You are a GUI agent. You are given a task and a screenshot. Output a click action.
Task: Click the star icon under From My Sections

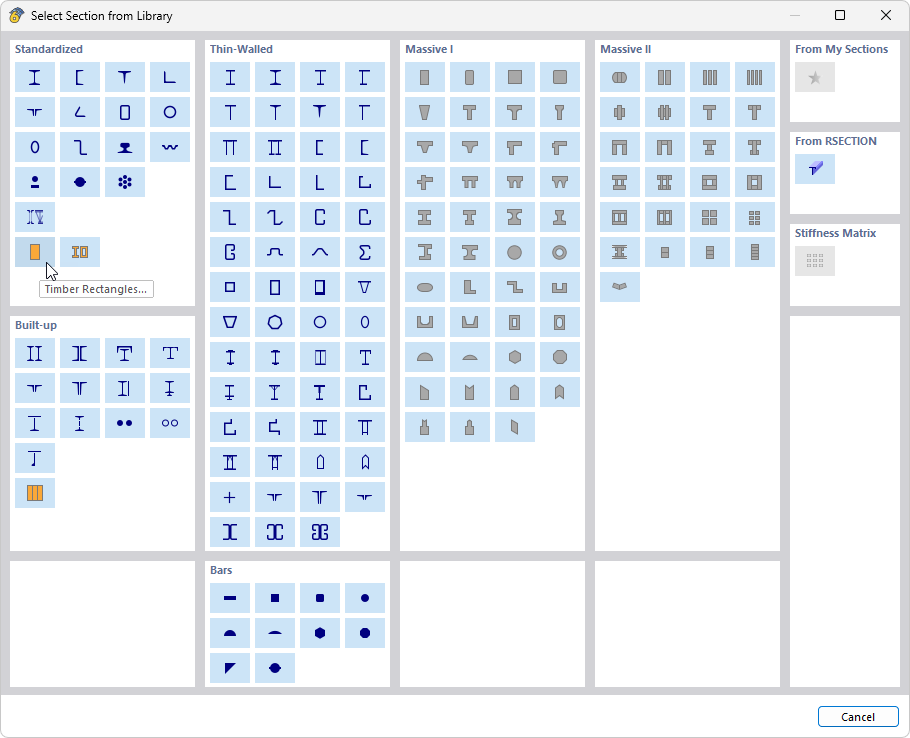[815, 77]
